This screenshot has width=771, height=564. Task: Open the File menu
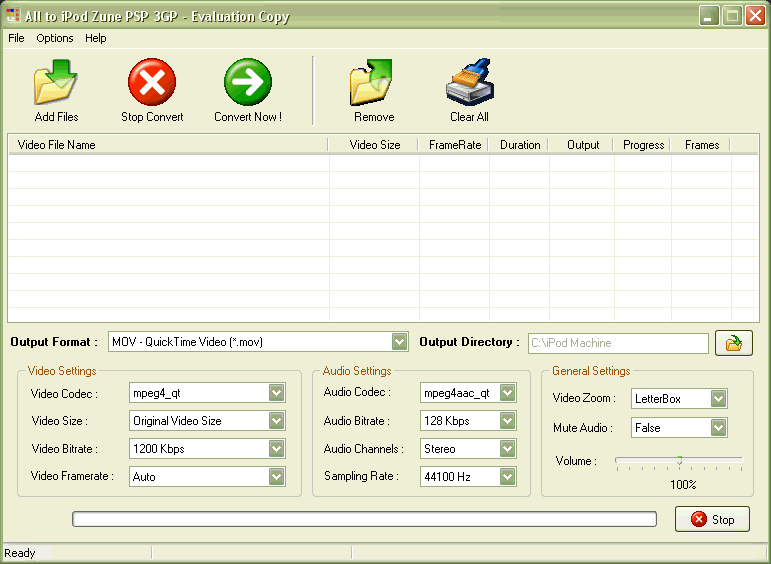coord(16,38)
